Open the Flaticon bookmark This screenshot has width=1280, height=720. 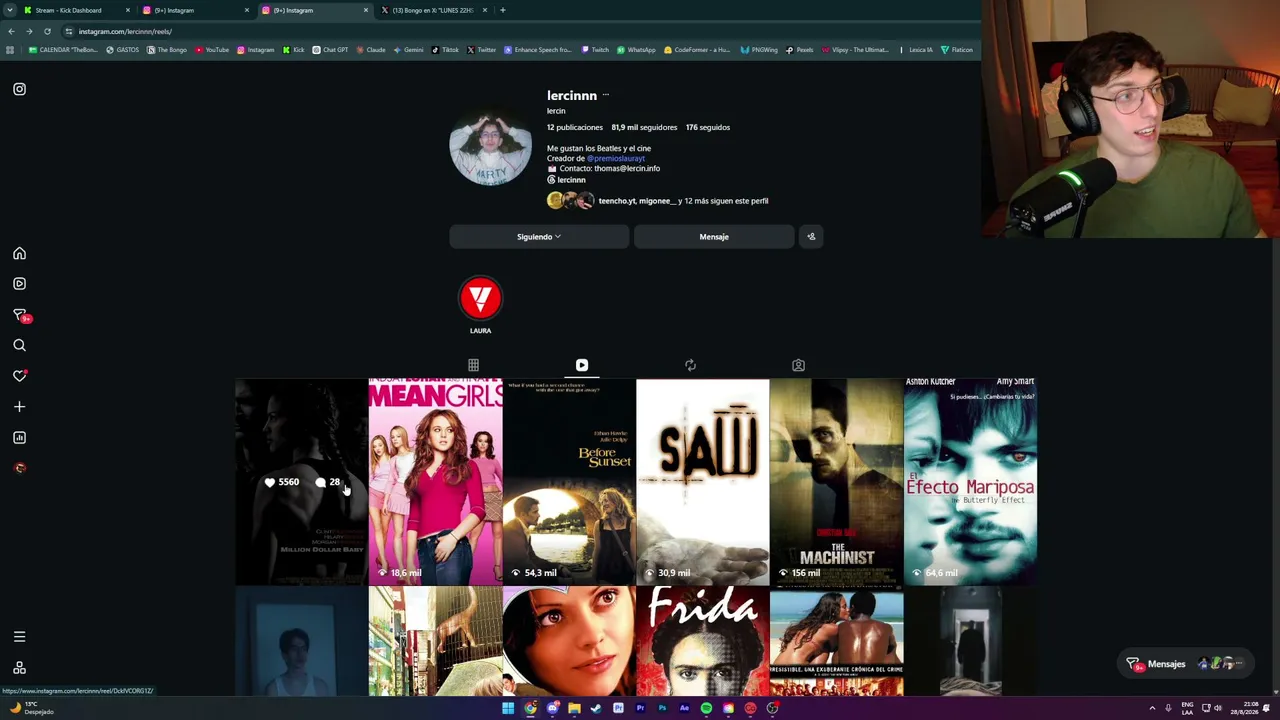pos(957,50)
